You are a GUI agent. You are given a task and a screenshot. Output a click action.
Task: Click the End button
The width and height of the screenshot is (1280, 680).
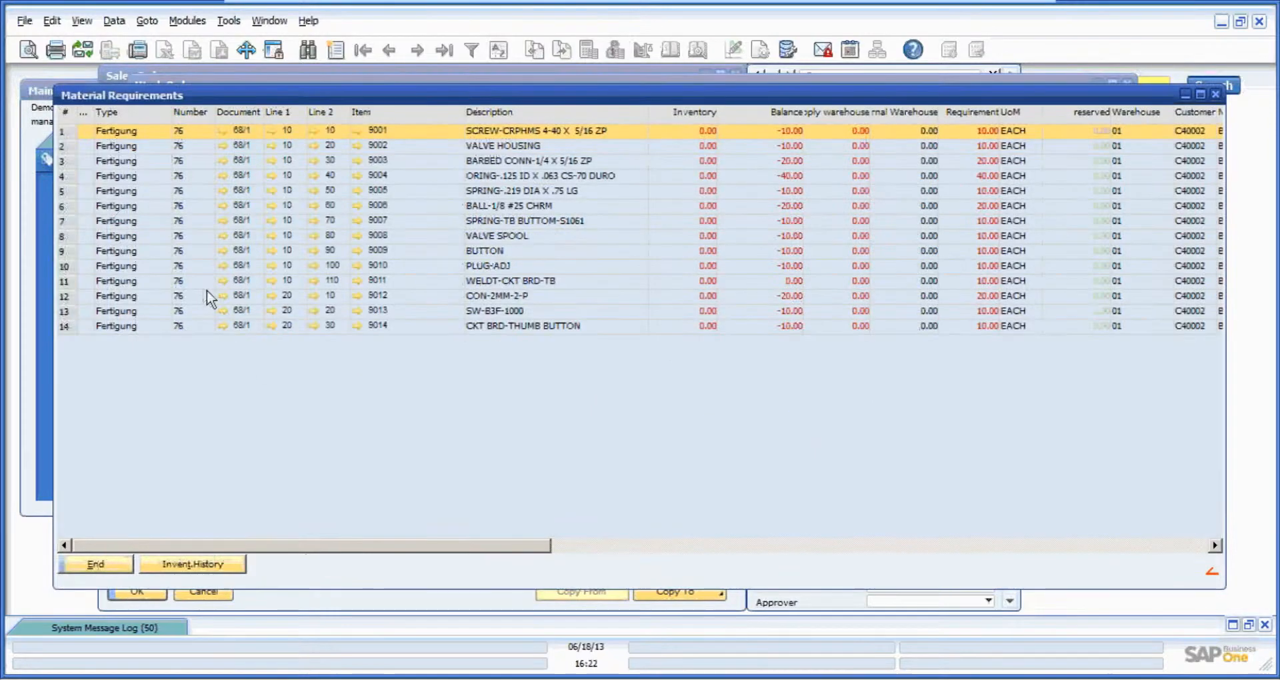(x=95, y=565)
